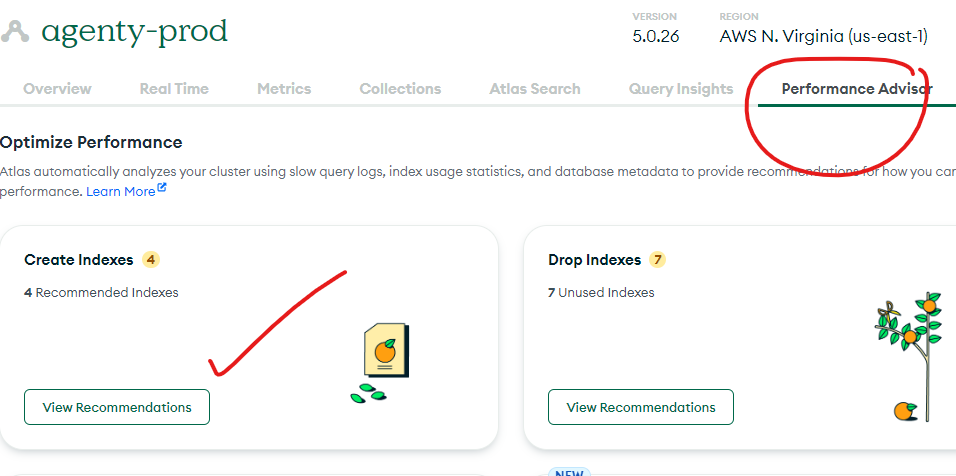
Task: Select the Collections tab
Action: (x=400, y=89)
